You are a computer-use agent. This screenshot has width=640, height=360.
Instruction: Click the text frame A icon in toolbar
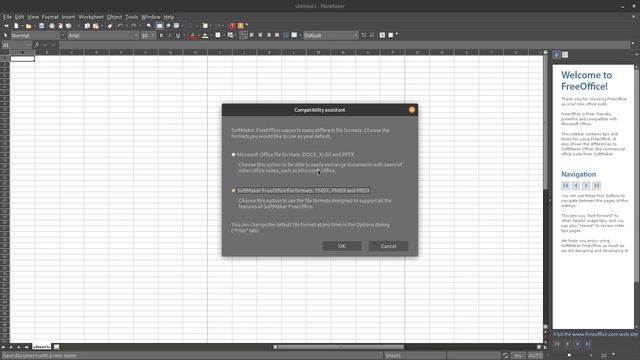382,36
